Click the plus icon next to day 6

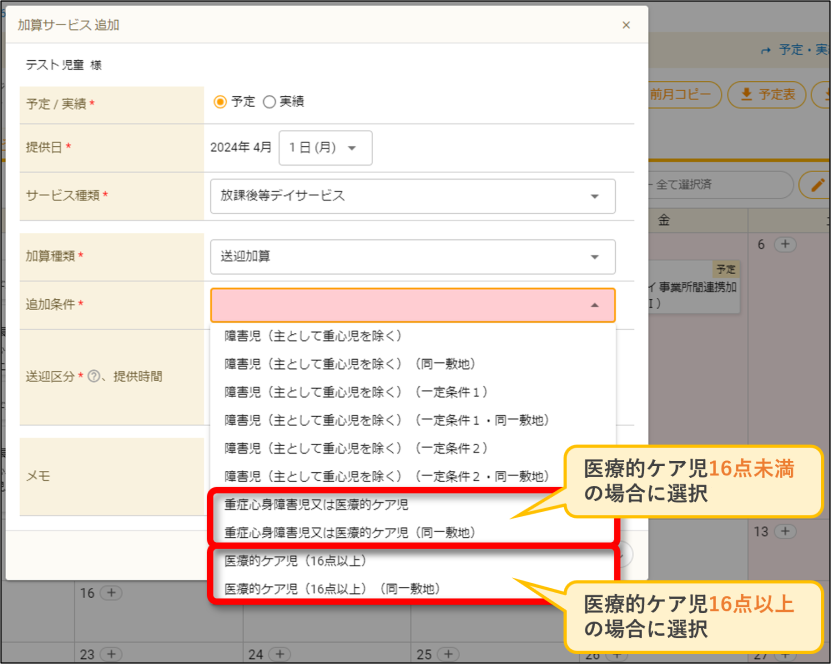(785, 244)
